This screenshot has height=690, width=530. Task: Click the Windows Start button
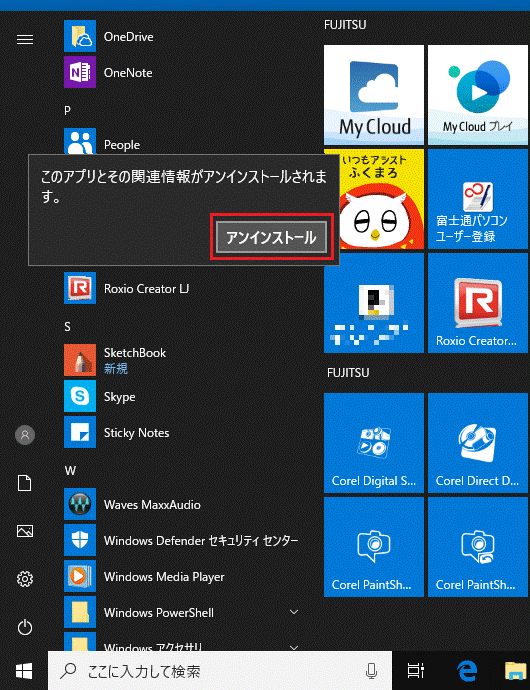(x=24, y=671)
